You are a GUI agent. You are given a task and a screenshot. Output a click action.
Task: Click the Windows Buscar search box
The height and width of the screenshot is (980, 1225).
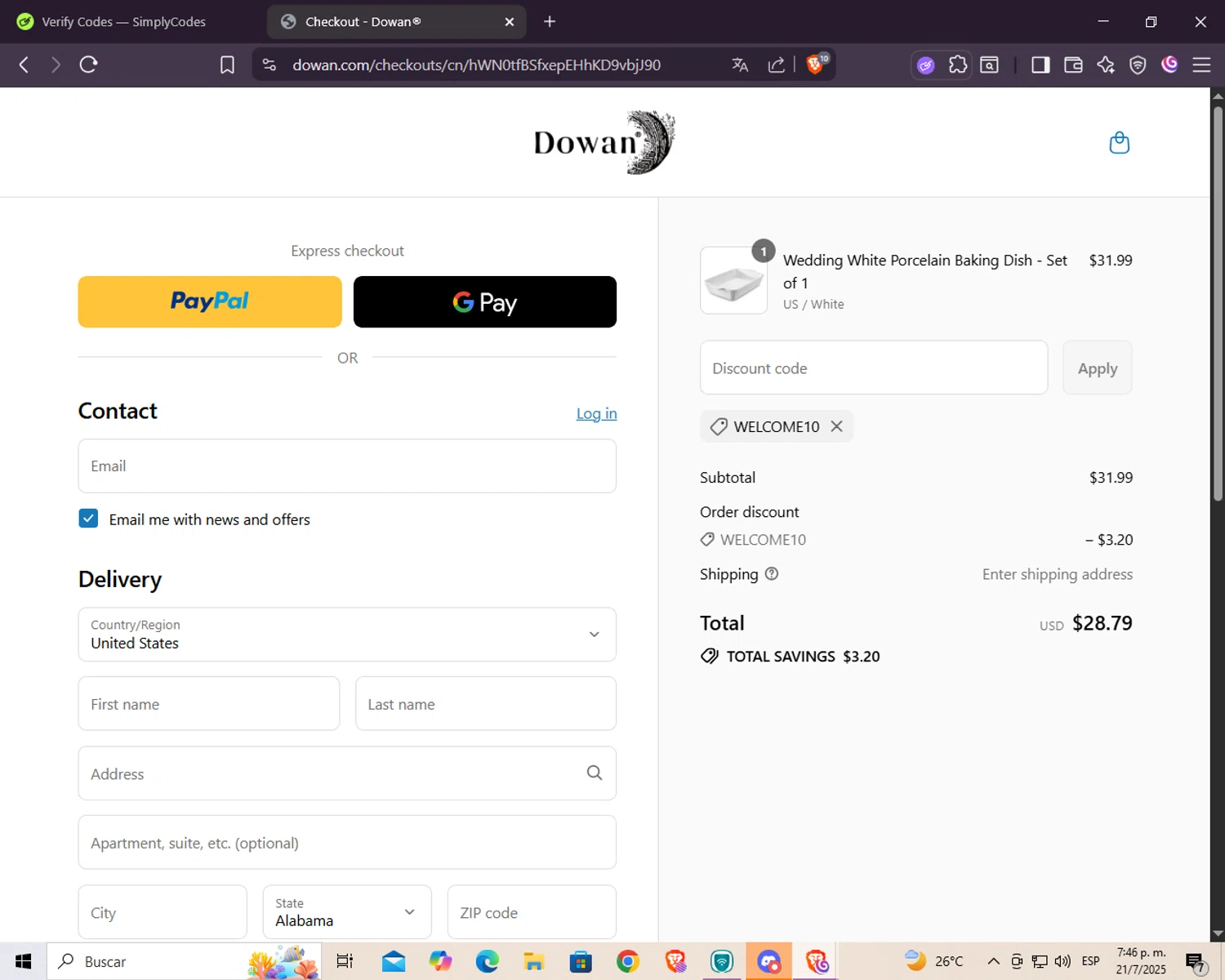coord(184,961)
